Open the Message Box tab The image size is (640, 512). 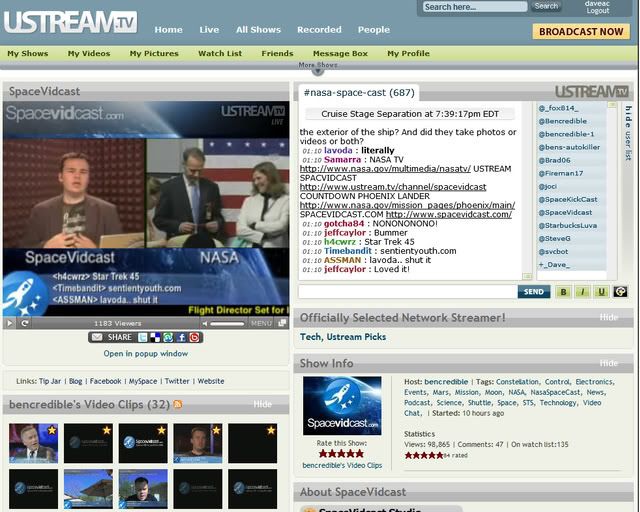point(340,53)
